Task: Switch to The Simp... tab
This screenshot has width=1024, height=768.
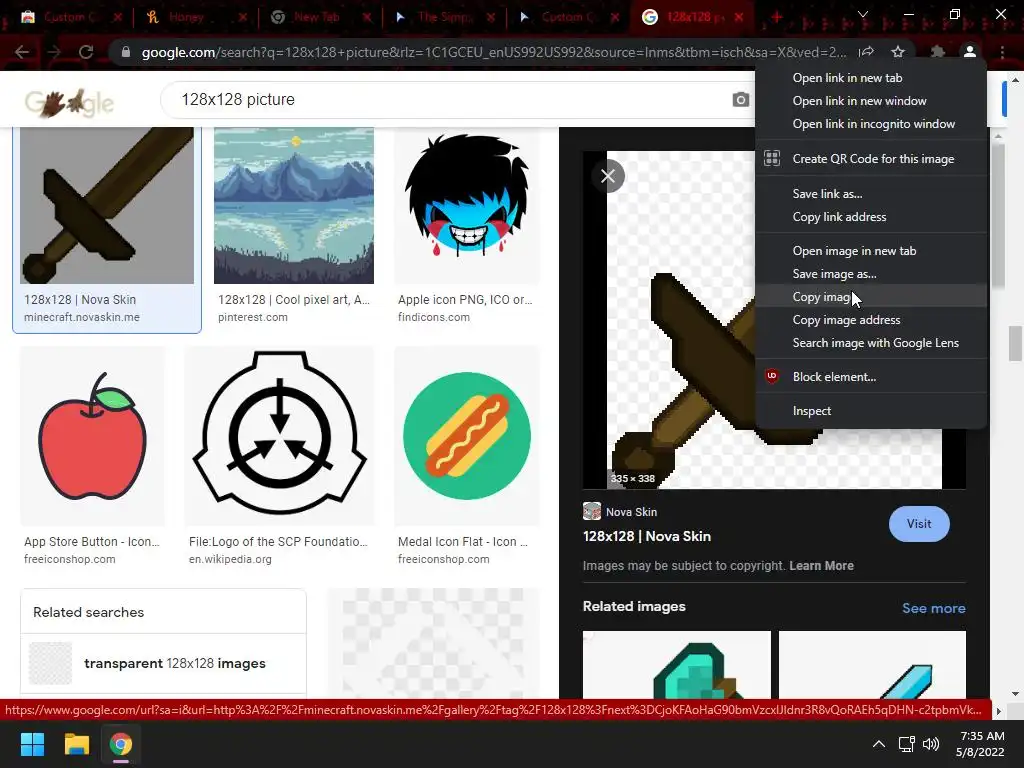Action: pos(444,17)
